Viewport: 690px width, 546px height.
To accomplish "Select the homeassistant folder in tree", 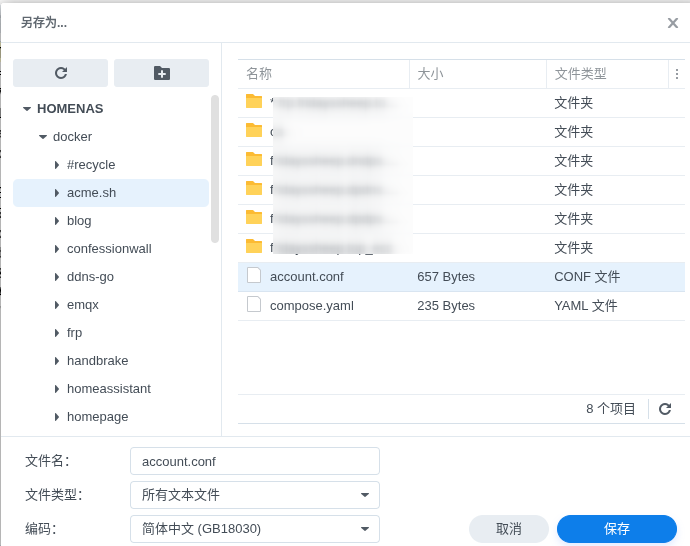I will (108, 388).
